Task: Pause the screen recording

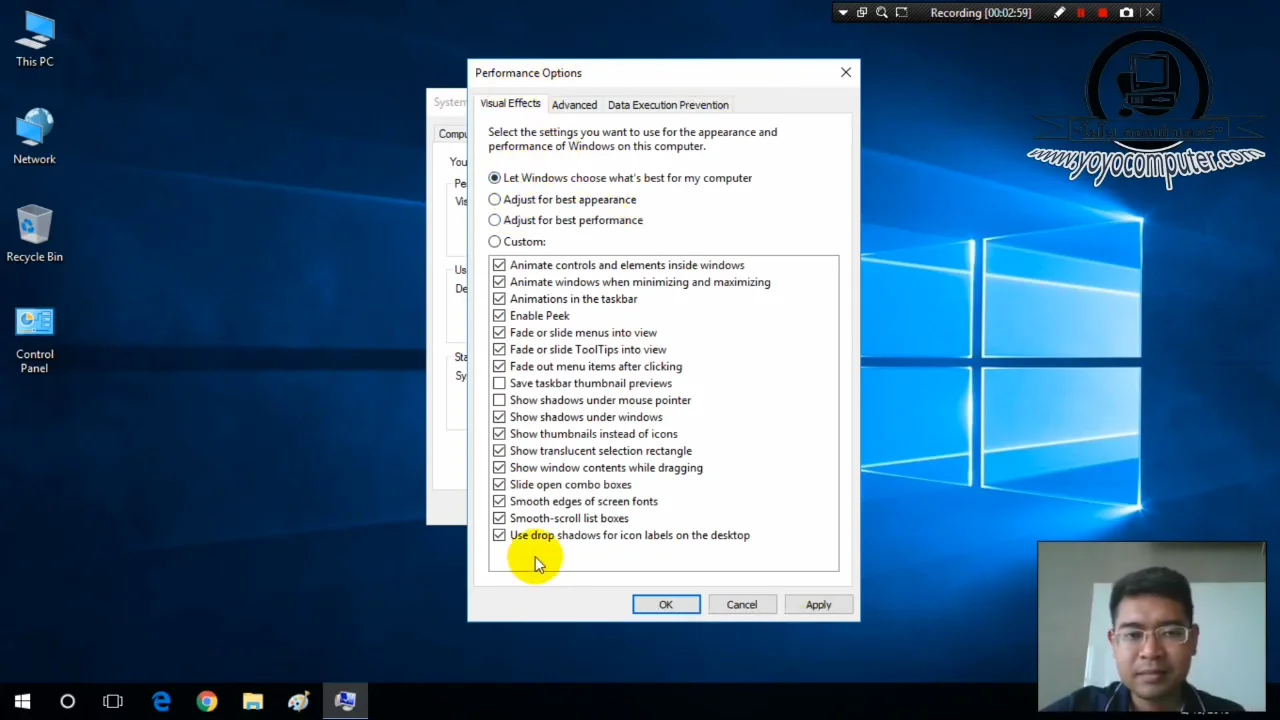Action: 1081,12
